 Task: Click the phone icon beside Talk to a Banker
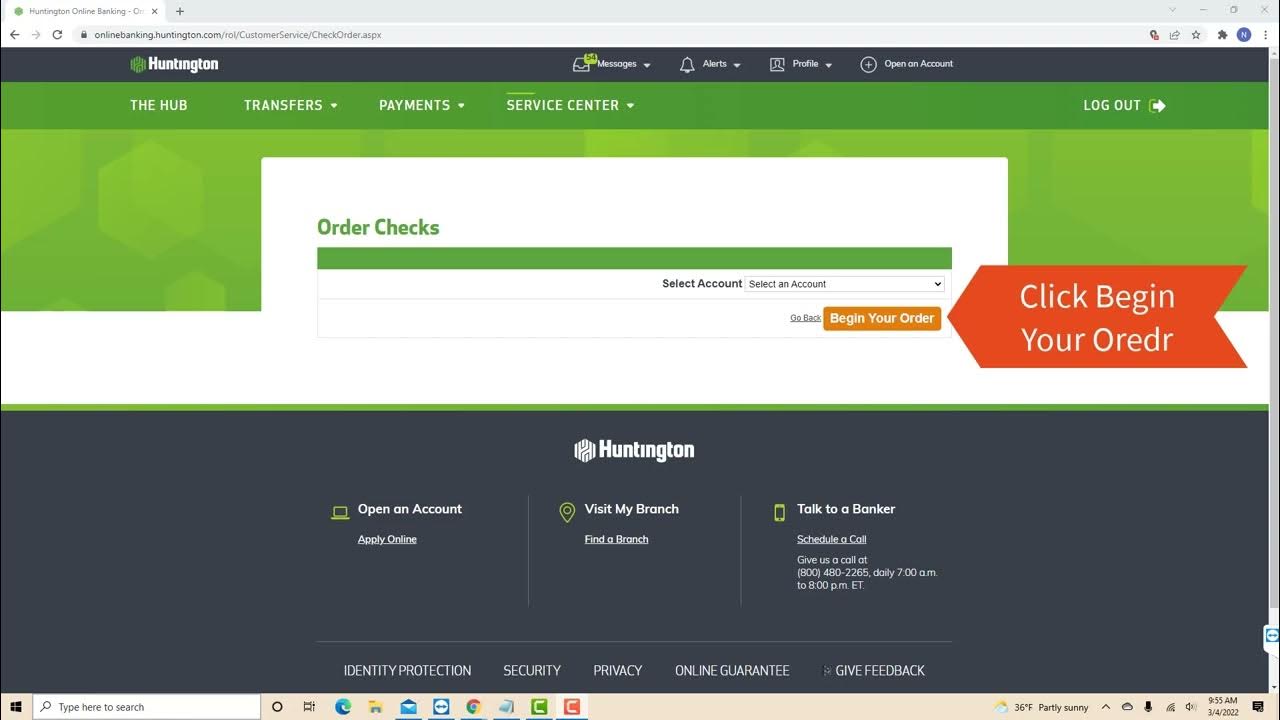(780, 512)
